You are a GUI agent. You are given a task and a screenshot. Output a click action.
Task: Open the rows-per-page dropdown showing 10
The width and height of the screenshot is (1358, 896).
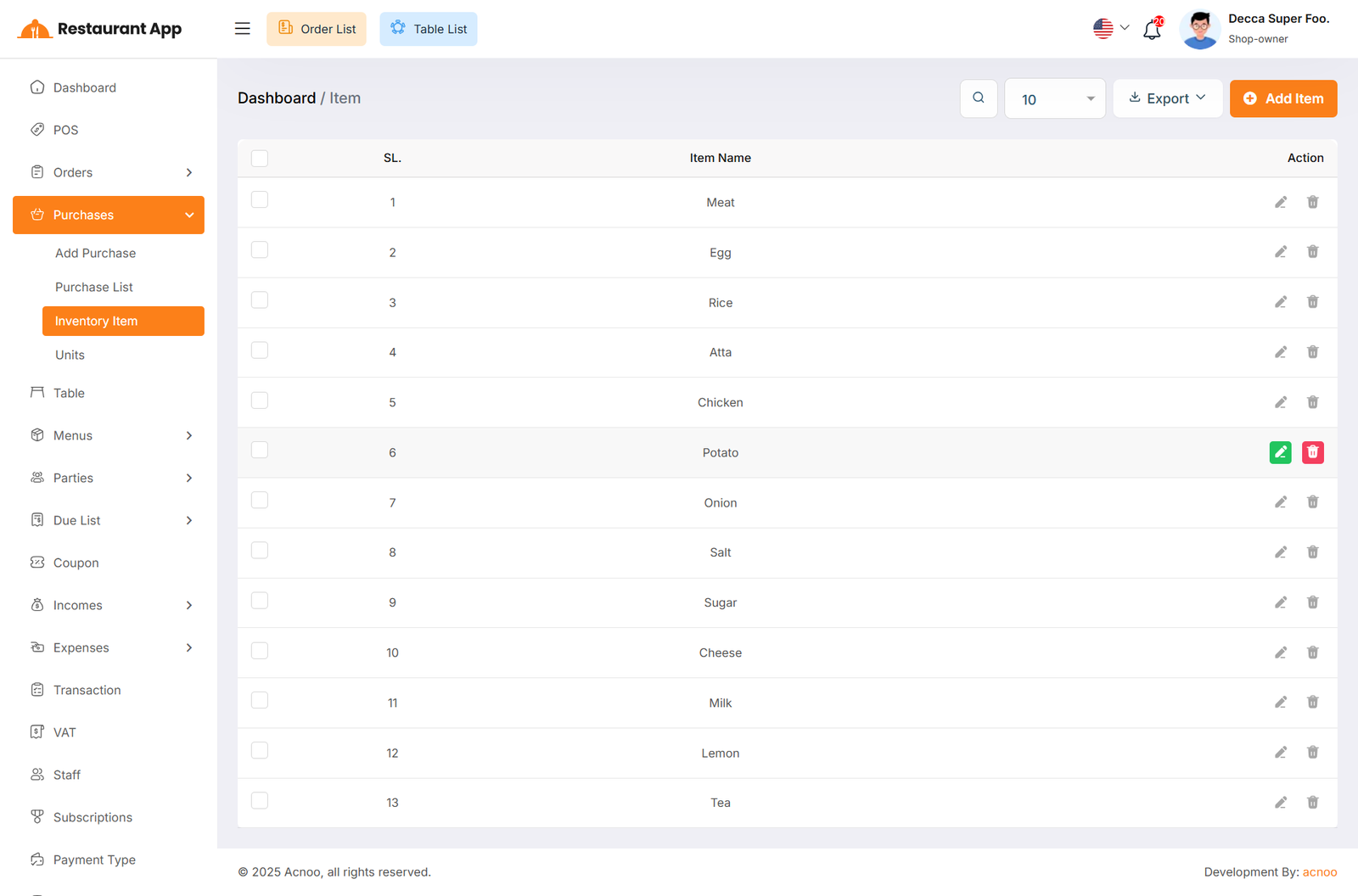tap(1054, 98)
